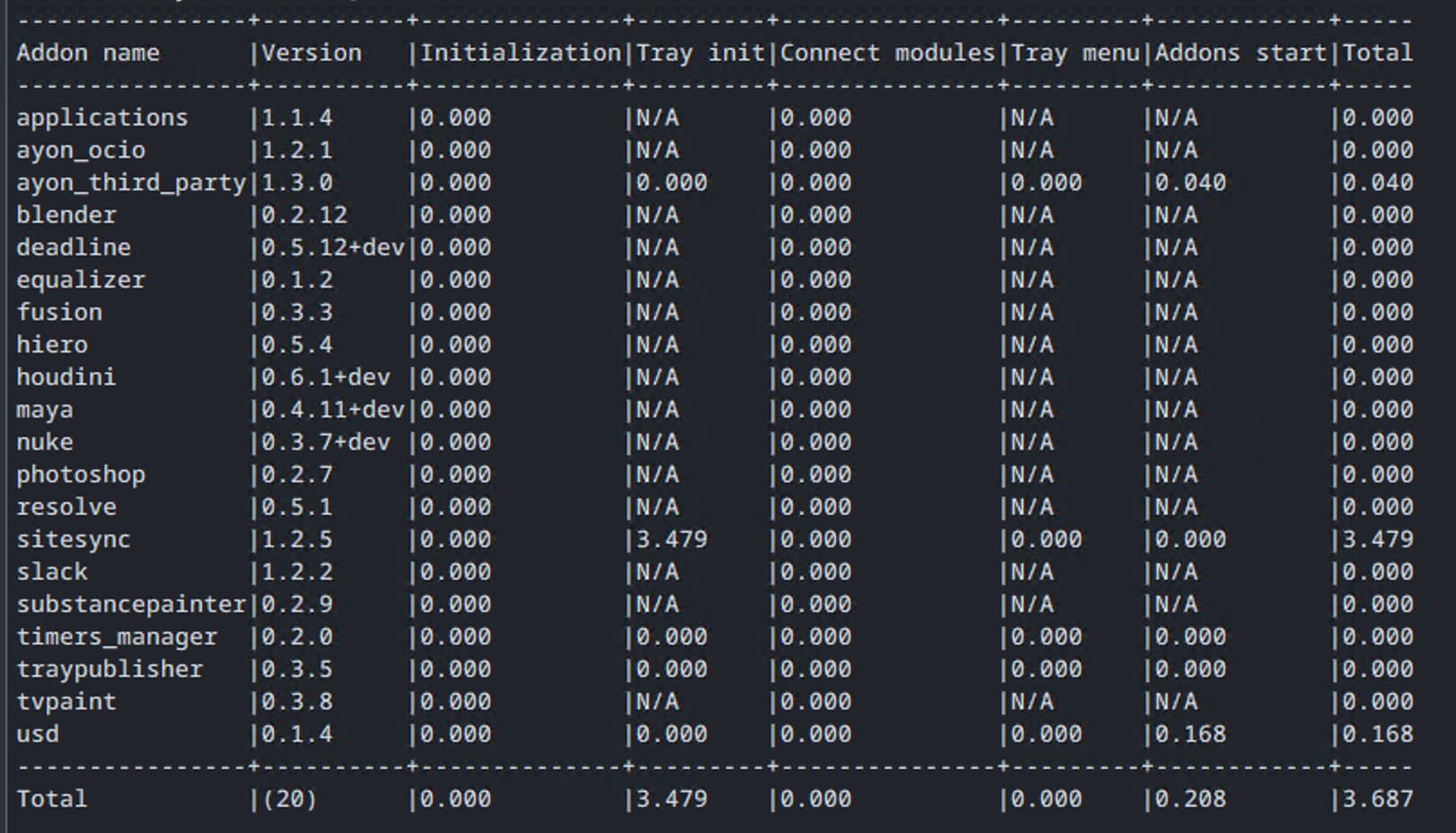Click version 0.5.12+dev of deadline
Screen dimensions: 1456x833
pyautogui.click(x=333, y=248)
